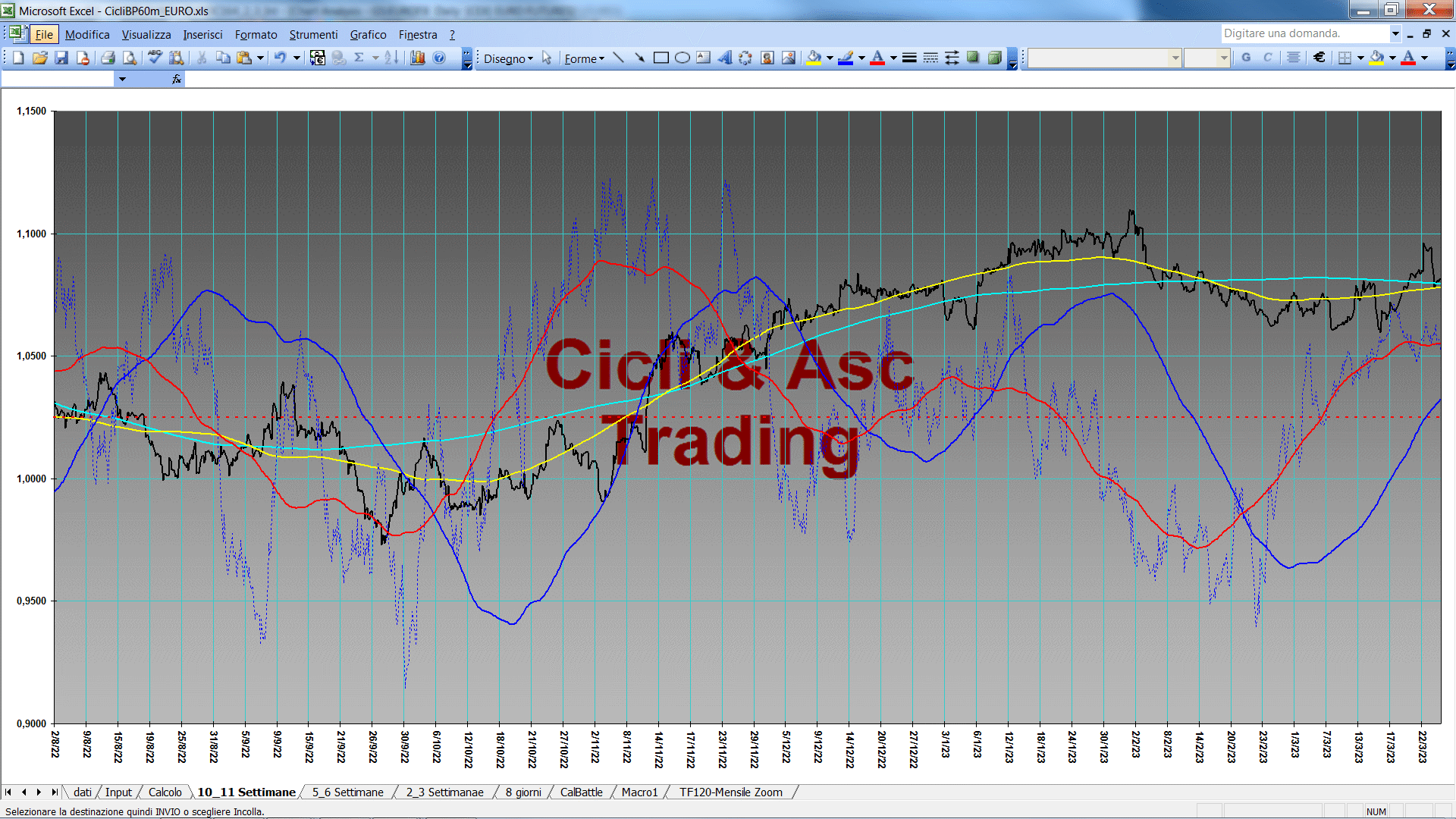Click the Copy icon
This screenshot has height=819, width=1456.
point(223,58)
